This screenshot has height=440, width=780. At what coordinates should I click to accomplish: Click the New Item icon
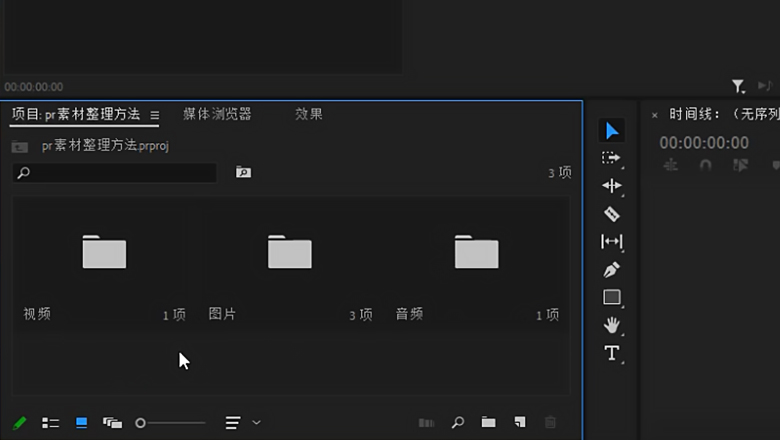point(520,423)
